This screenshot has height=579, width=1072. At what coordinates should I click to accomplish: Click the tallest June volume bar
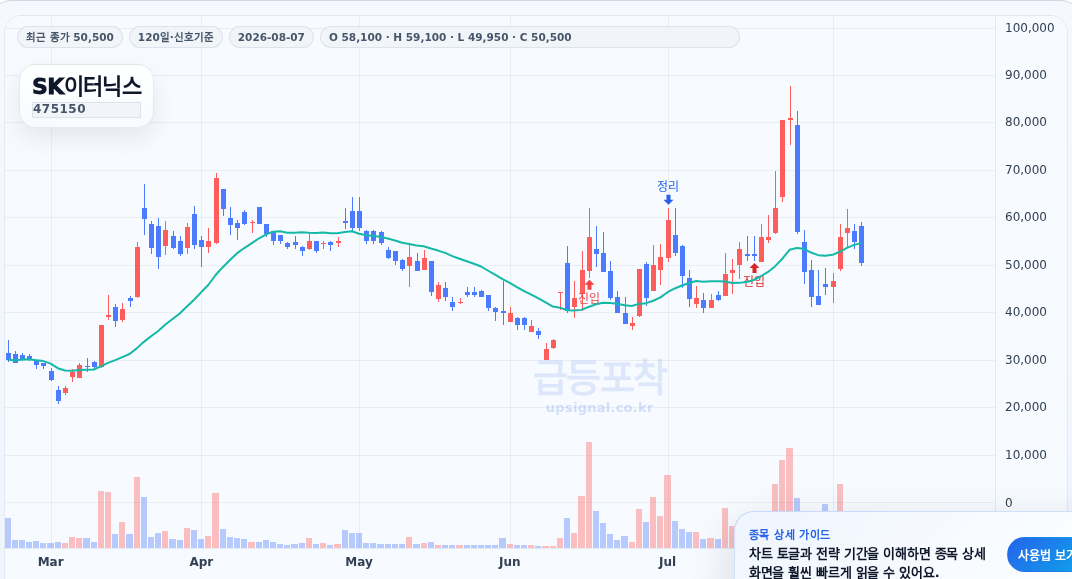589,495
